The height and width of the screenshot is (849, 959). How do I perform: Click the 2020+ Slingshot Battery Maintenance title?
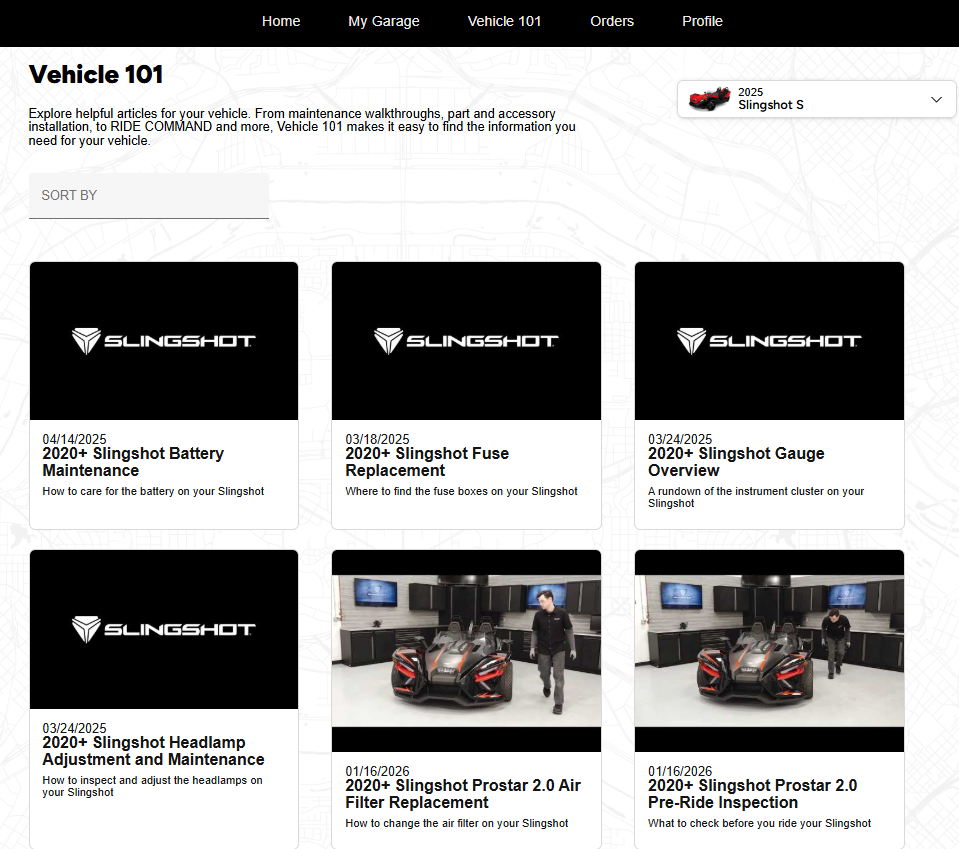click(133, 462)
